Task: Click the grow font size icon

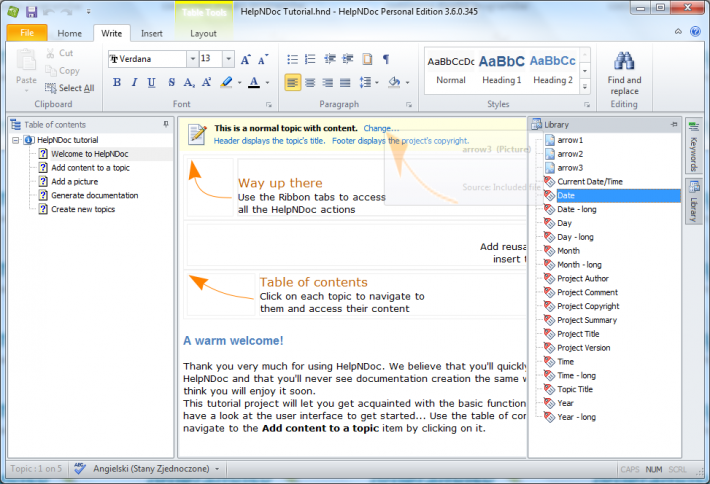Action: [245, 60]
